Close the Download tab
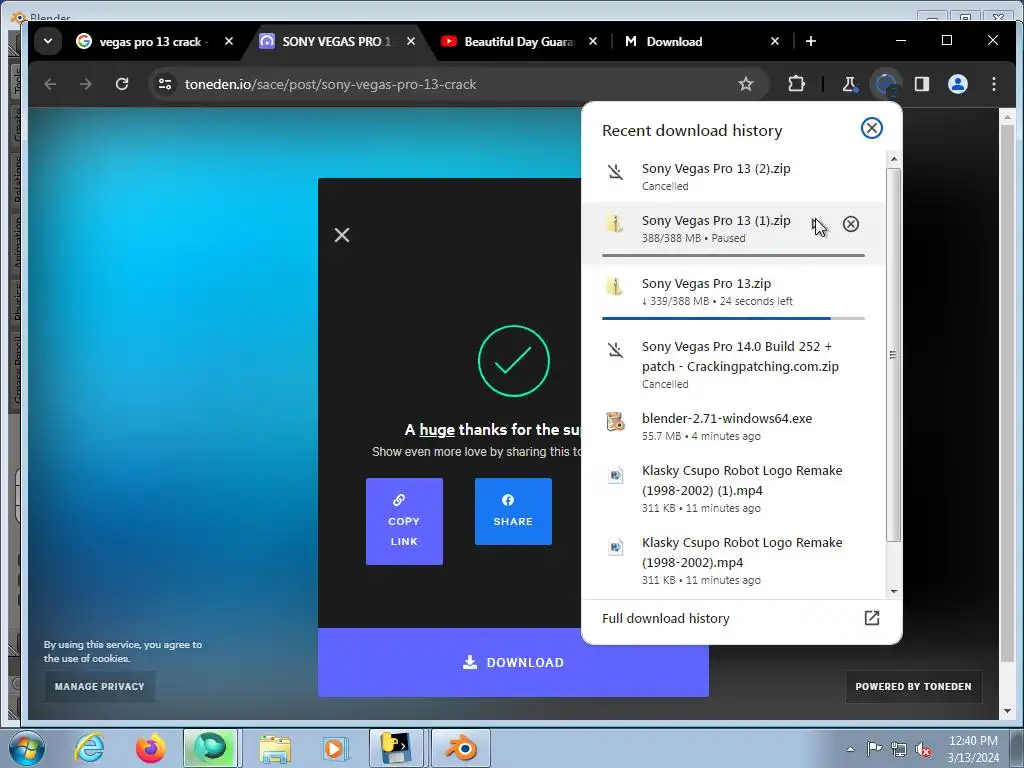The image size is (1024, 768). coord(775,41)
